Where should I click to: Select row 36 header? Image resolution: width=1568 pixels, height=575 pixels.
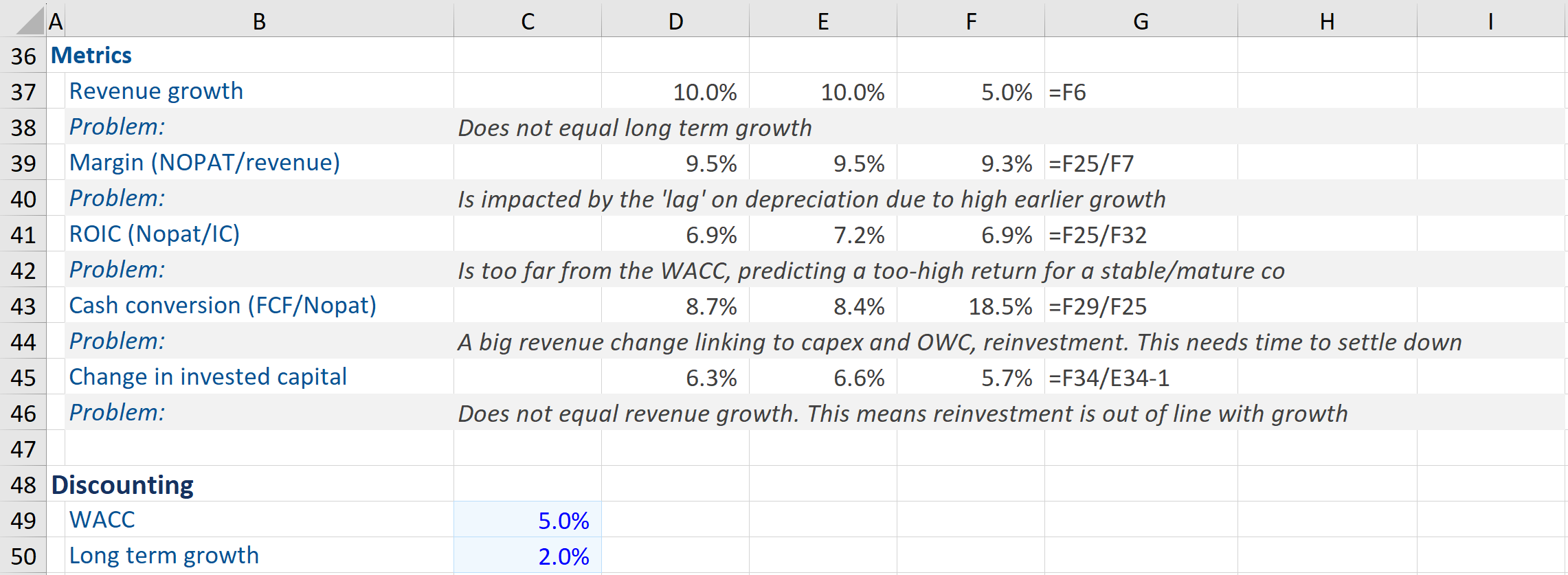[x=23, y=56]
